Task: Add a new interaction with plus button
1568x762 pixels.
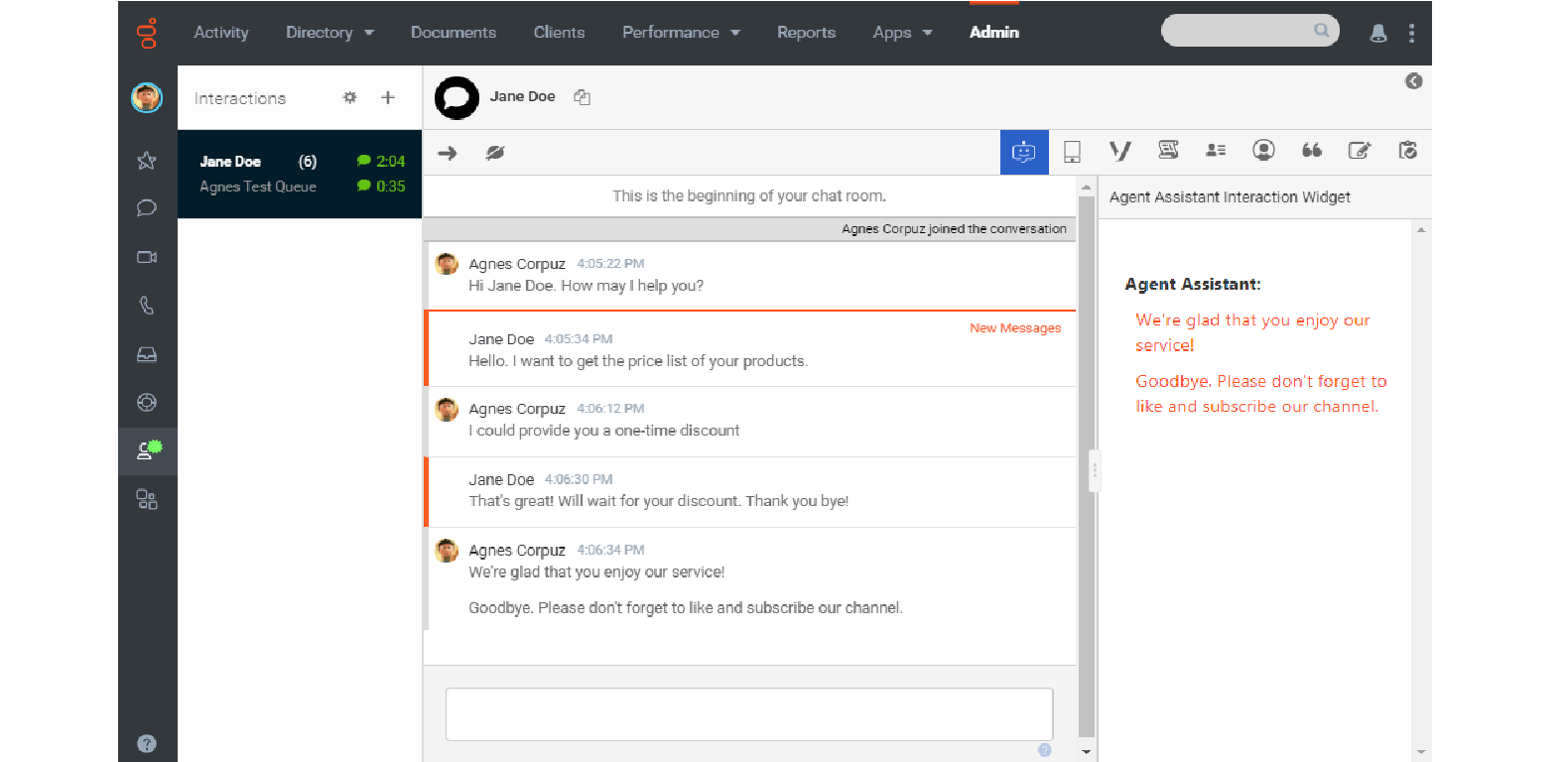Action: [x=388, y=97]
